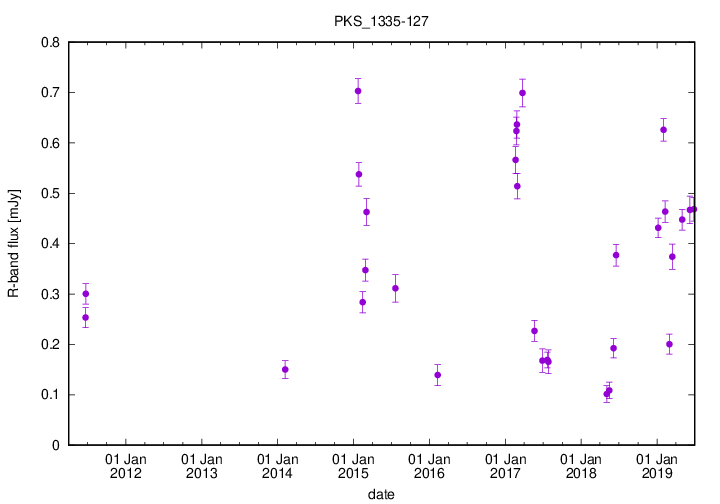720x504 pixels.
Task: Click the 0.8 y-axis tick label
Action: pos(47,42)
